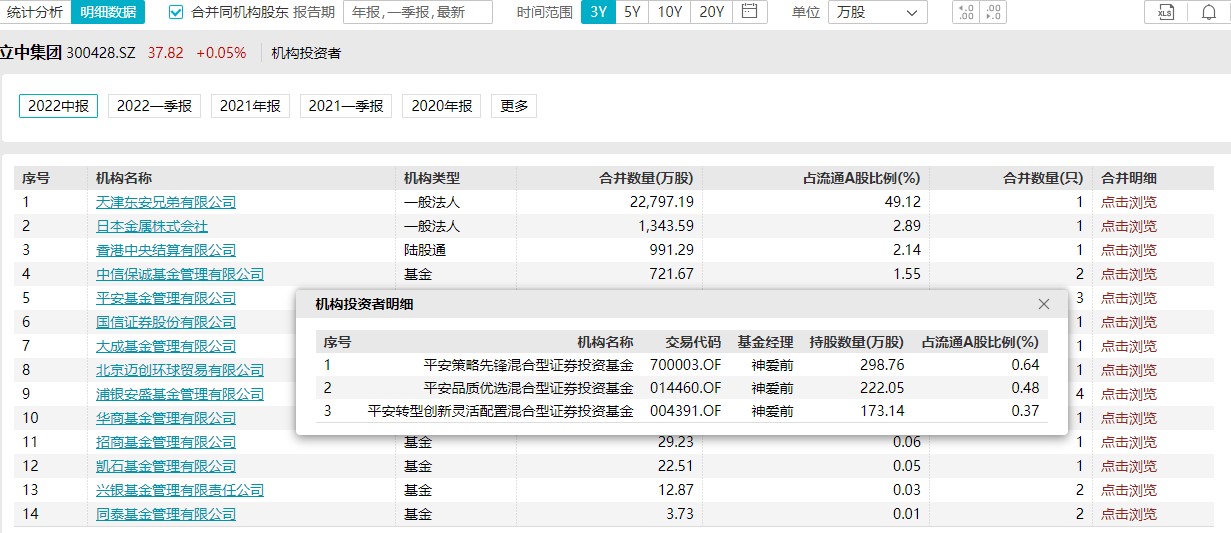Image resolution: width=1231 pixels, height=533 pixels.
Task: Click 点击浏览 for 兴银基金 row
Action: (1129, 490)
